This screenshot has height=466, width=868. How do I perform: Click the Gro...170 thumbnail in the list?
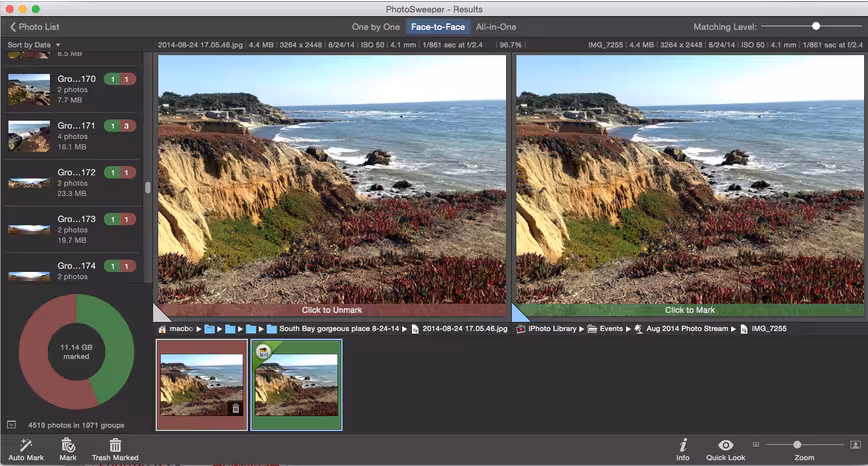pos(29,90)
